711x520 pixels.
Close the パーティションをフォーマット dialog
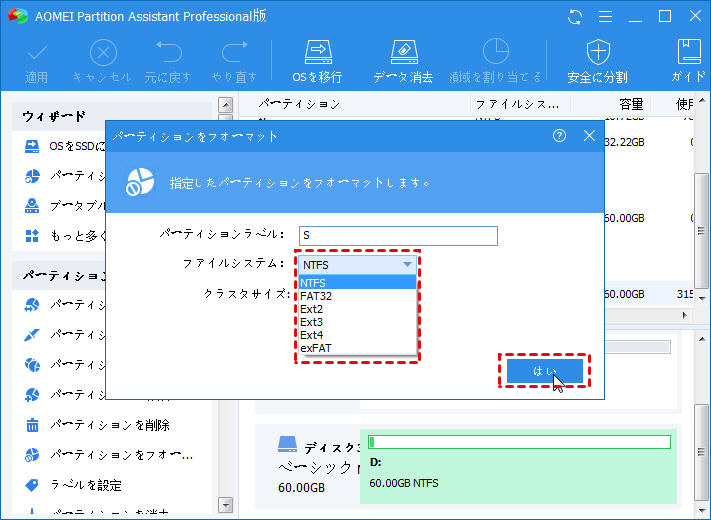coord(589,136)
